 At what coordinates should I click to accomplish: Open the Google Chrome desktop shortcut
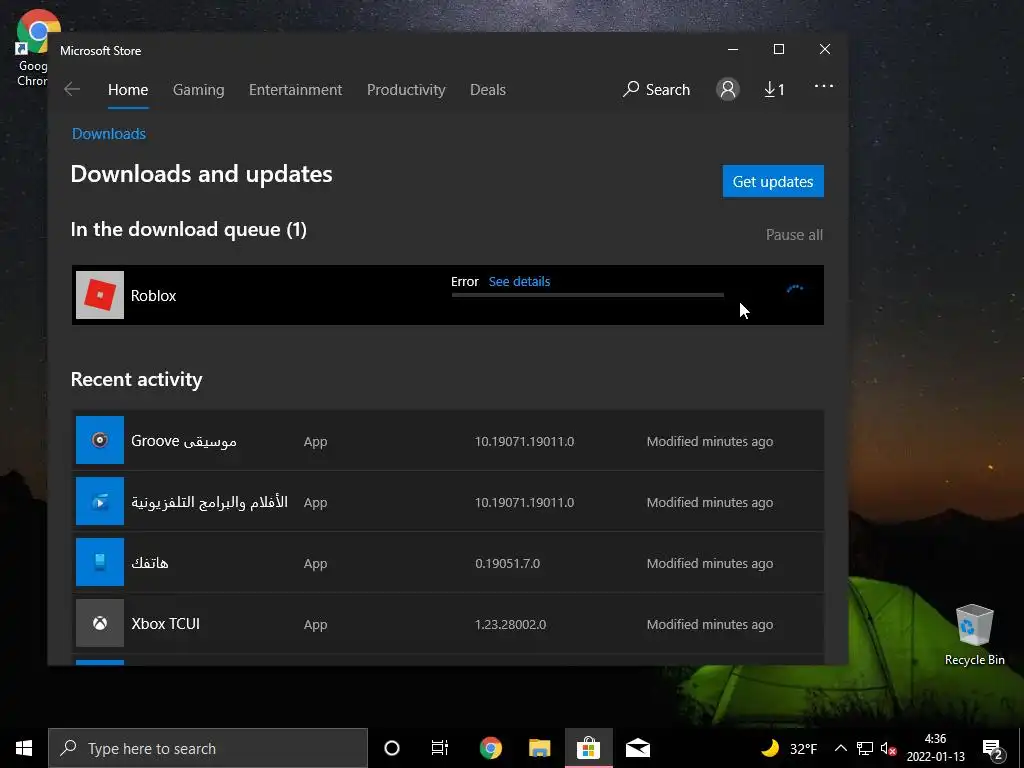point(33,49)
